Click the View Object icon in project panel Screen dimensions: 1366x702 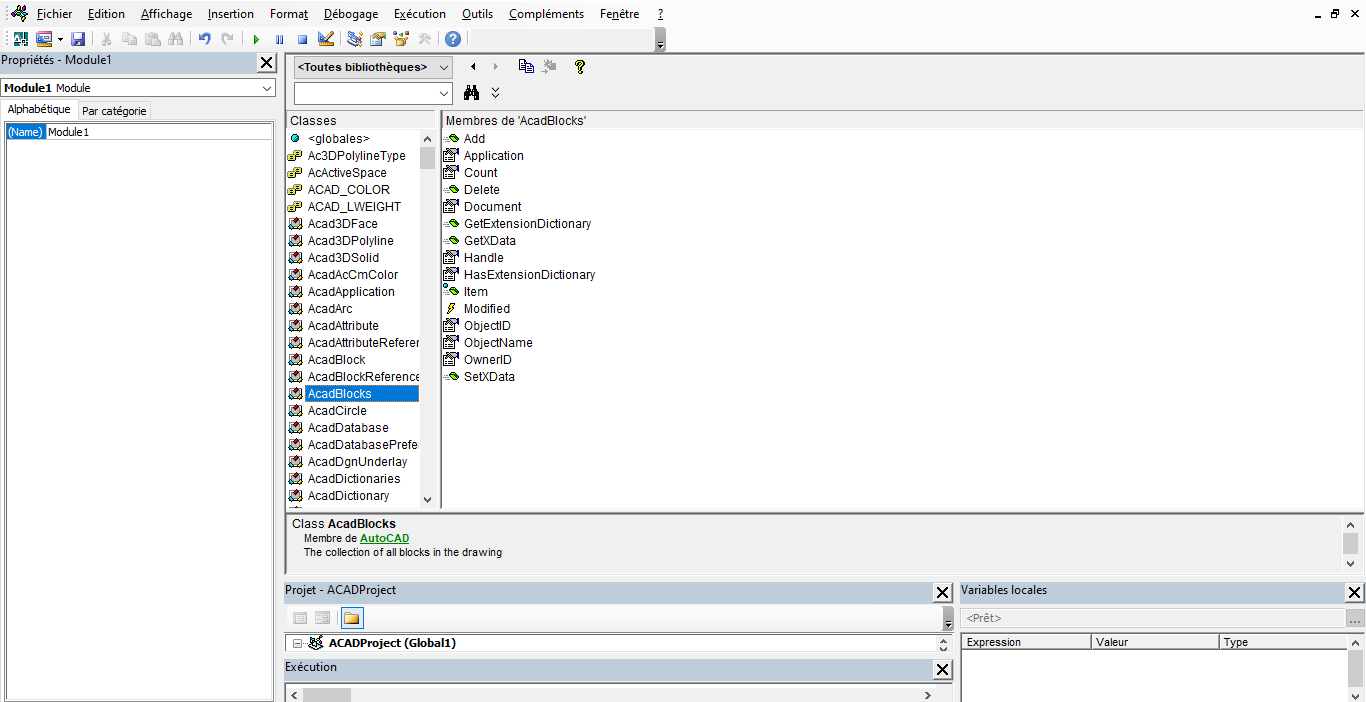(x=323, y=618)
